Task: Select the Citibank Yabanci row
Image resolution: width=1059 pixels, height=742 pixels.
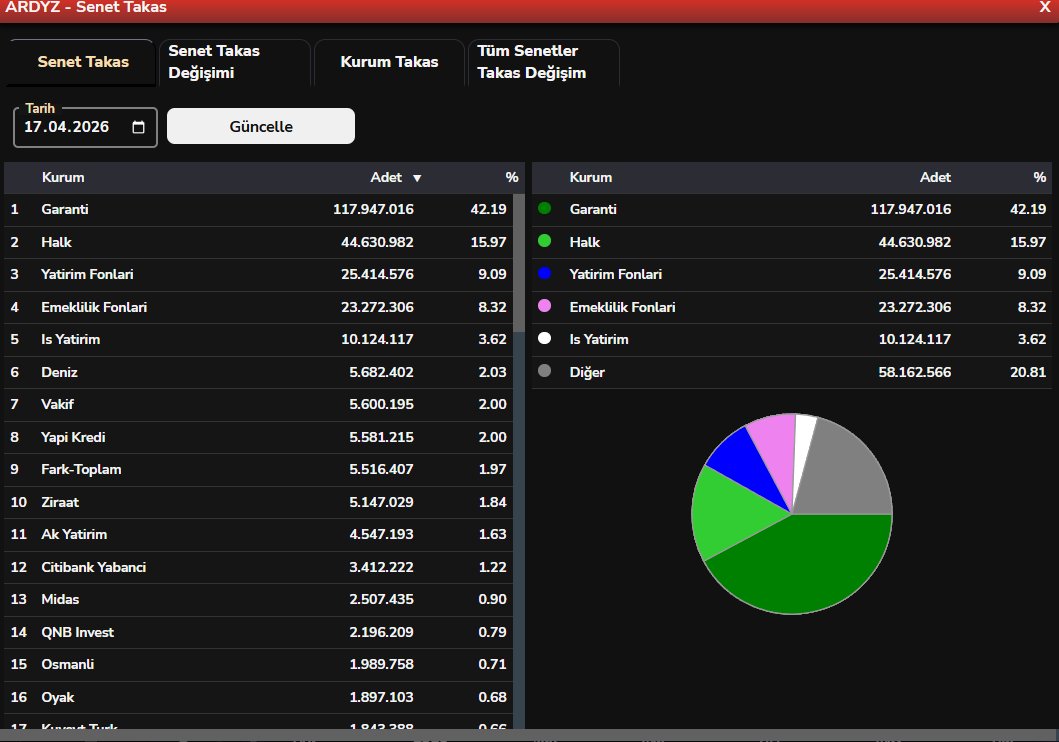Action: tap(258, 567)
